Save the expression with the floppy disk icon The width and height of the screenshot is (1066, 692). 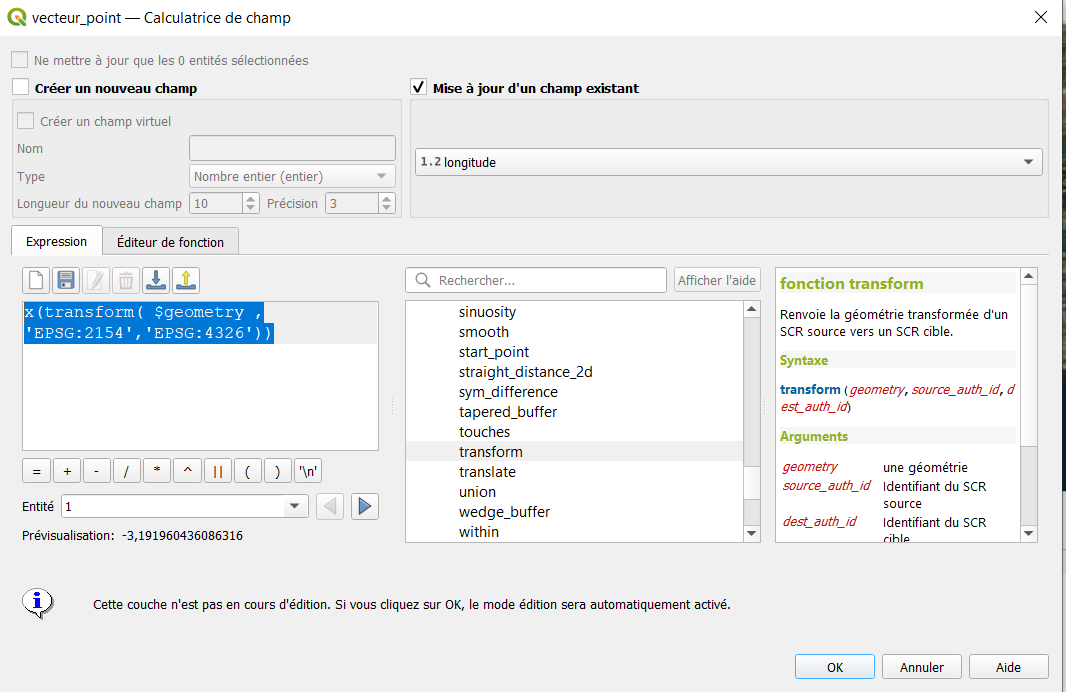click(66, 280)
